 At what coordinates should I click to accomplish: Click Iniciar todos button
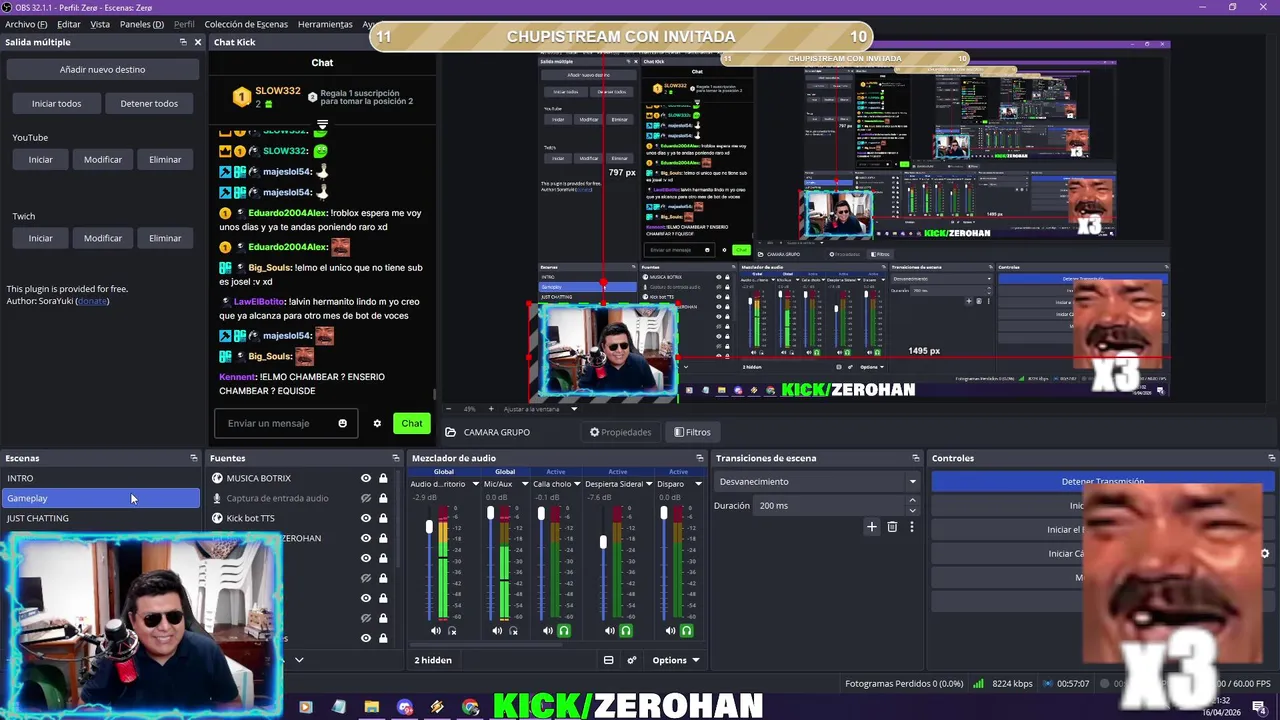click(56, 103)
